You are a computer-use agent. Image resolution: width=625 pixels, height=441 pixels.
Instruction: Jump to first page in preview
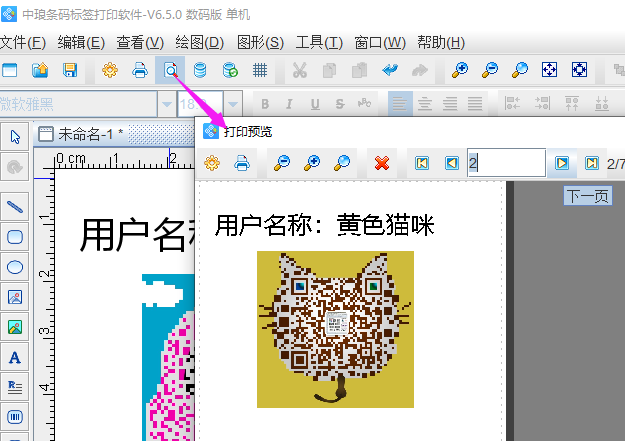pos(423,163)
